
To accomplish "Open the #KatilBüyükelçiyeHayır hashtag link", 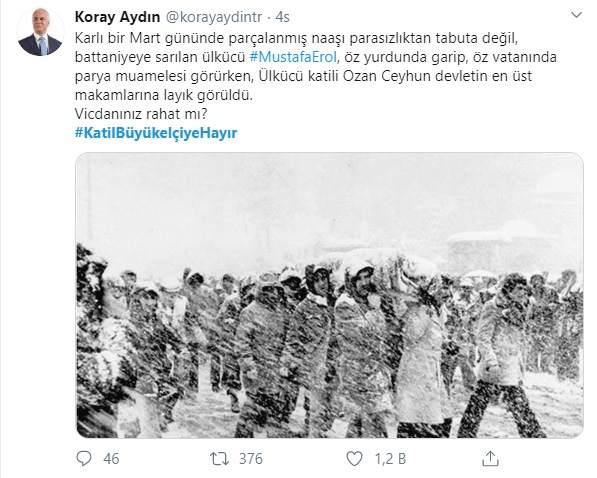I will [156, 133].
